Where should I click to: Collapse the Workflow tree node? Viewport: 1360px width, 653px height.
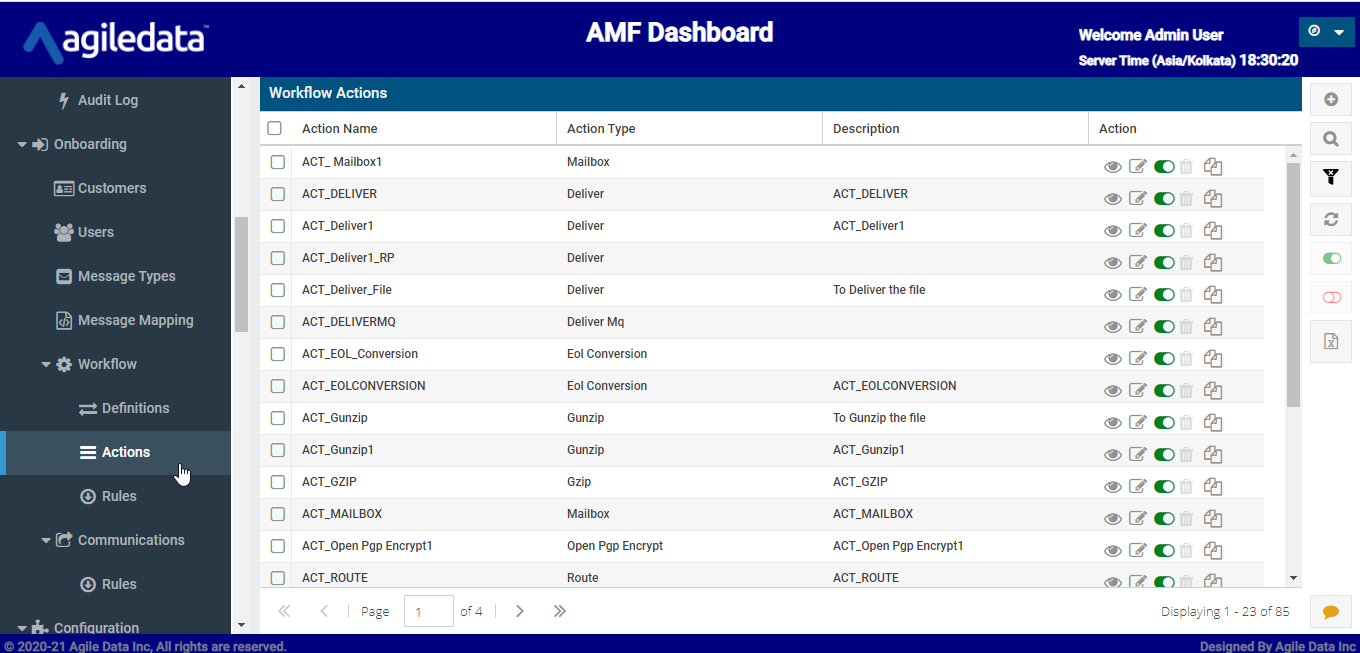46,364
